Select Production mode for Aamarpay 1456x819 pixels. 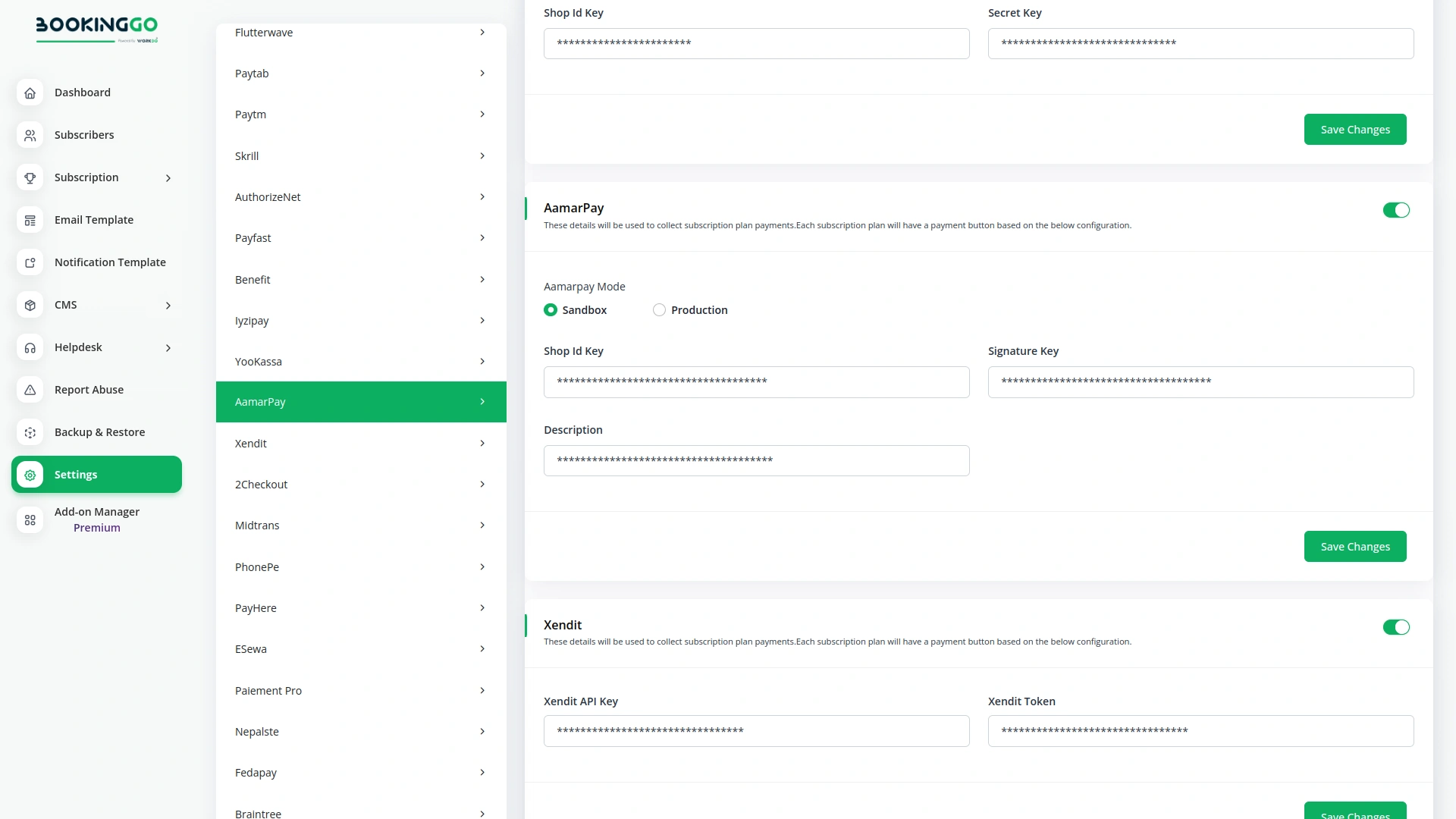(659, 309)
